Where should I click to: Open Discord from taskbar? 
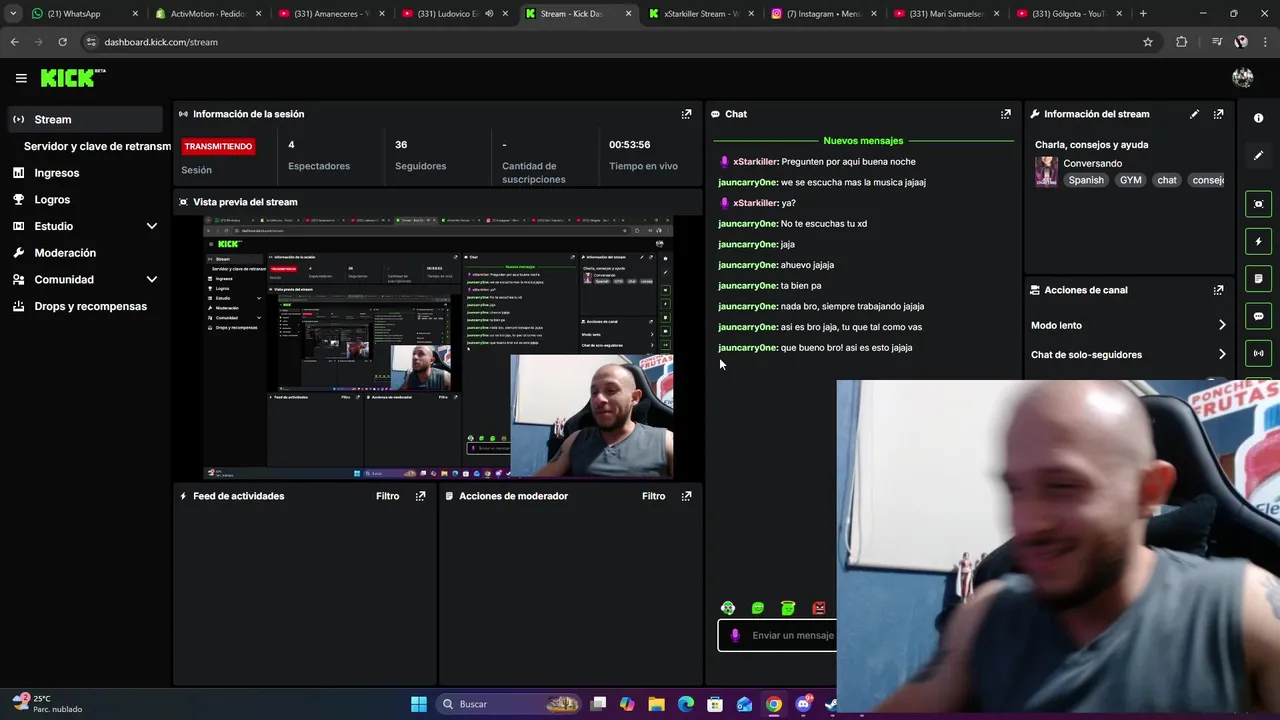coord(803,704)
